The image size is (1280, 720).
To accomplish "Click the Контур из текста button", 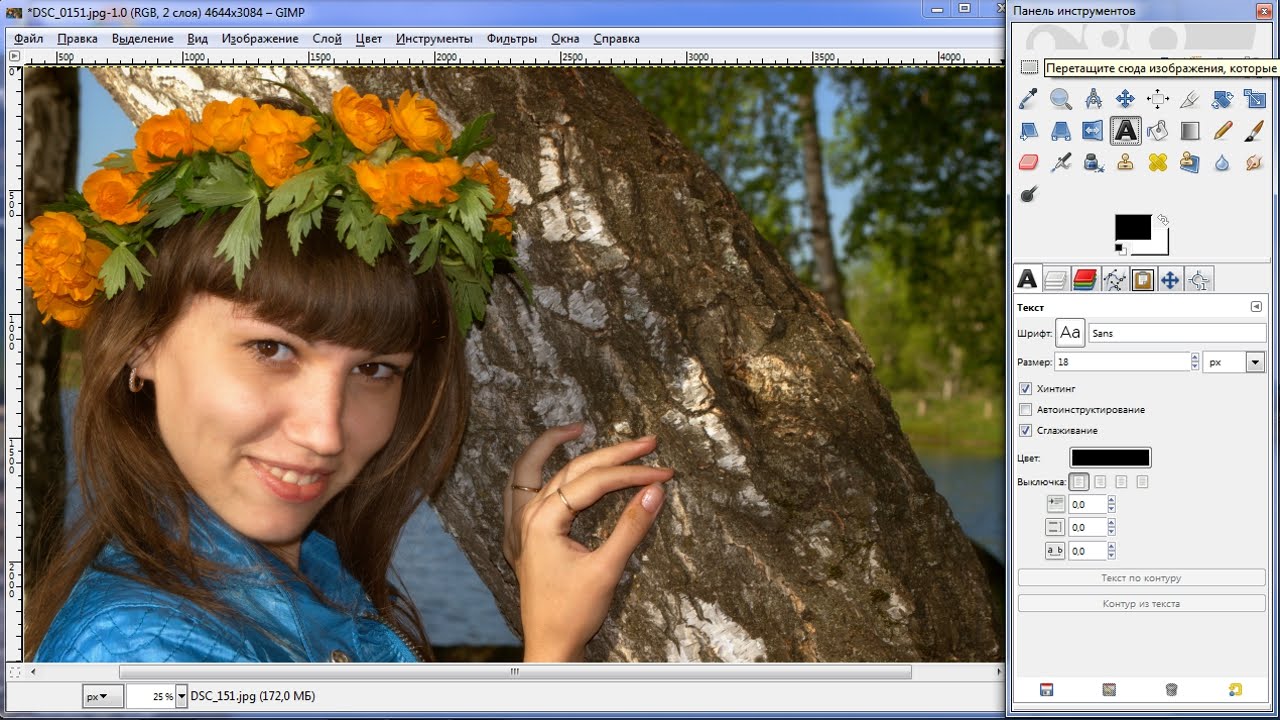I will (x=1141, y=604).
